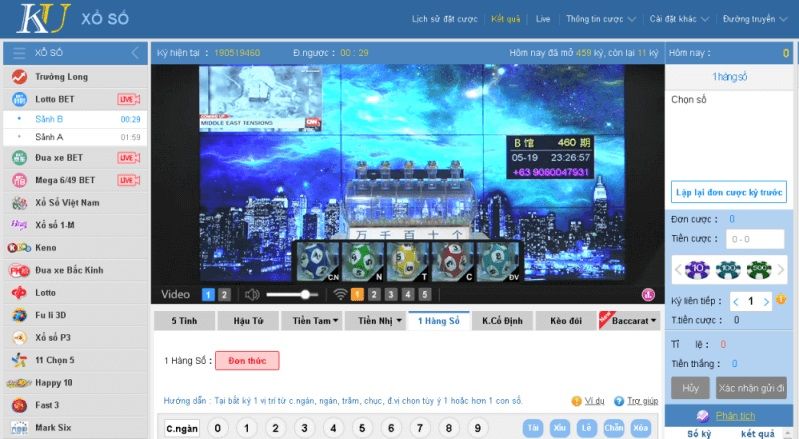Open the Sảnh A lobby
The width and height of the screenshot is (799, 439).
[75, 137]
